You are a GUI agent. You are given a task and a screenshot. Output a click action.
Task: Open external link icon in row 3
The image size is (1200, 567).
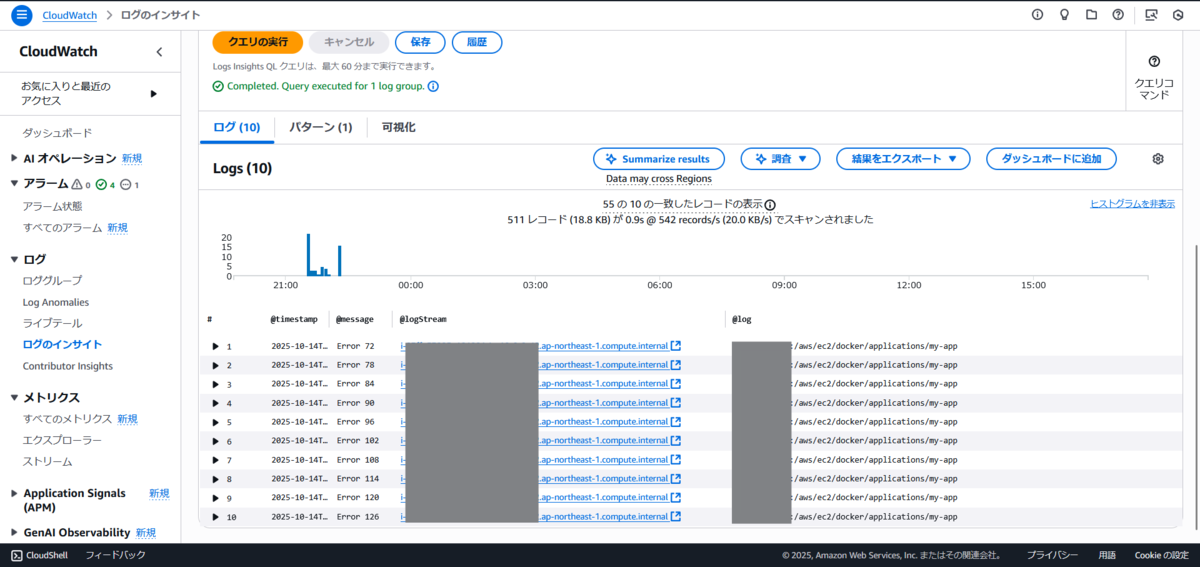click(x=676, y=384)
